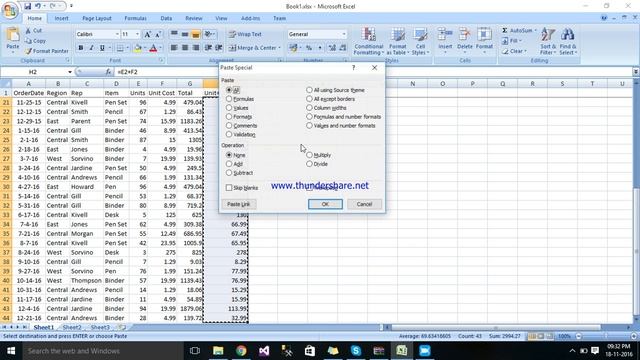This screenshot has height=360, width=640.
Task: Select the Formats radio option
Action: 229,117
